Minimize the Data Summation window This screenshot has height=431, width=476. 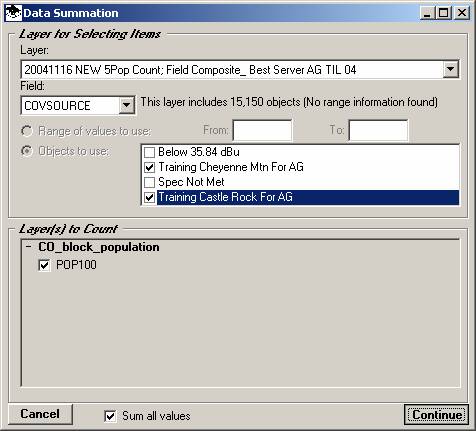pos(427,13)
